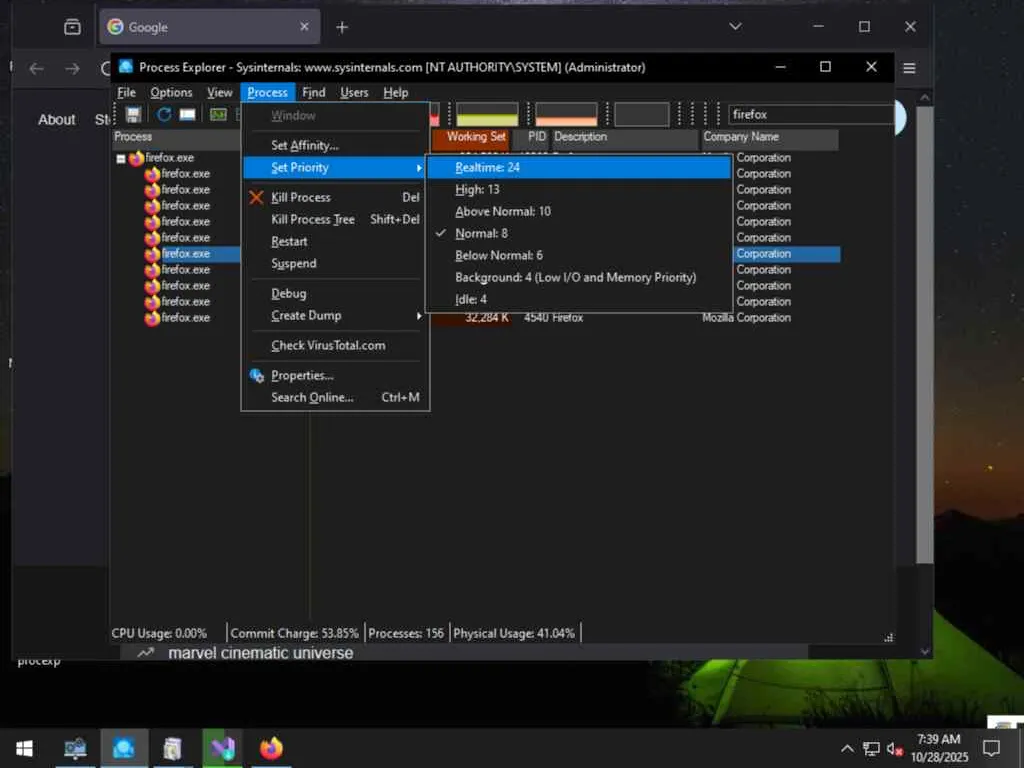Screen dimensions: 1024x768
Task: Select Above Normal: 10 priority
Action: tap(579, 212)
